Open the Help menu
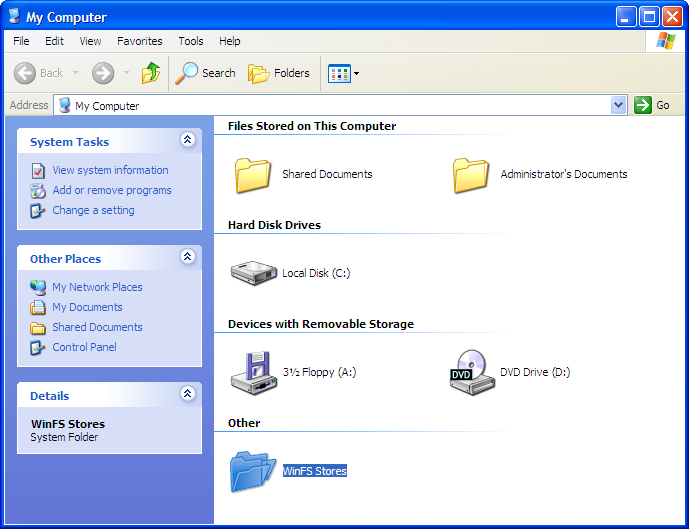The image size is (689, 529). [230, 41]
